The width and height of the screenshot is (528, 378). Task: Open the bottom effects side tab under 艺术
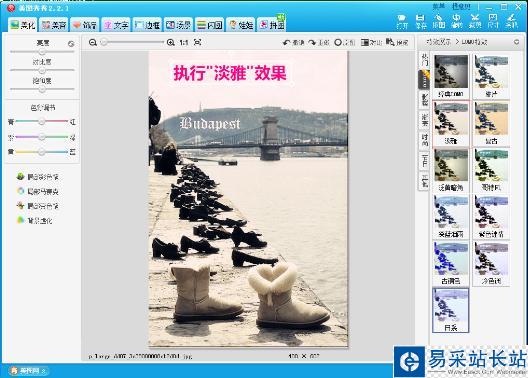coord(425,181)
